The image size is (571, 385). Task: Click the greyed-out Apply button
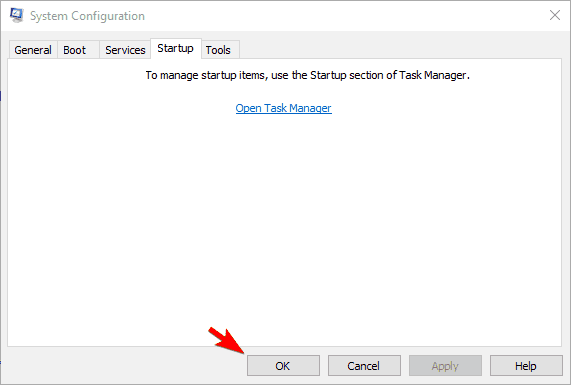(x=445, y=366)
